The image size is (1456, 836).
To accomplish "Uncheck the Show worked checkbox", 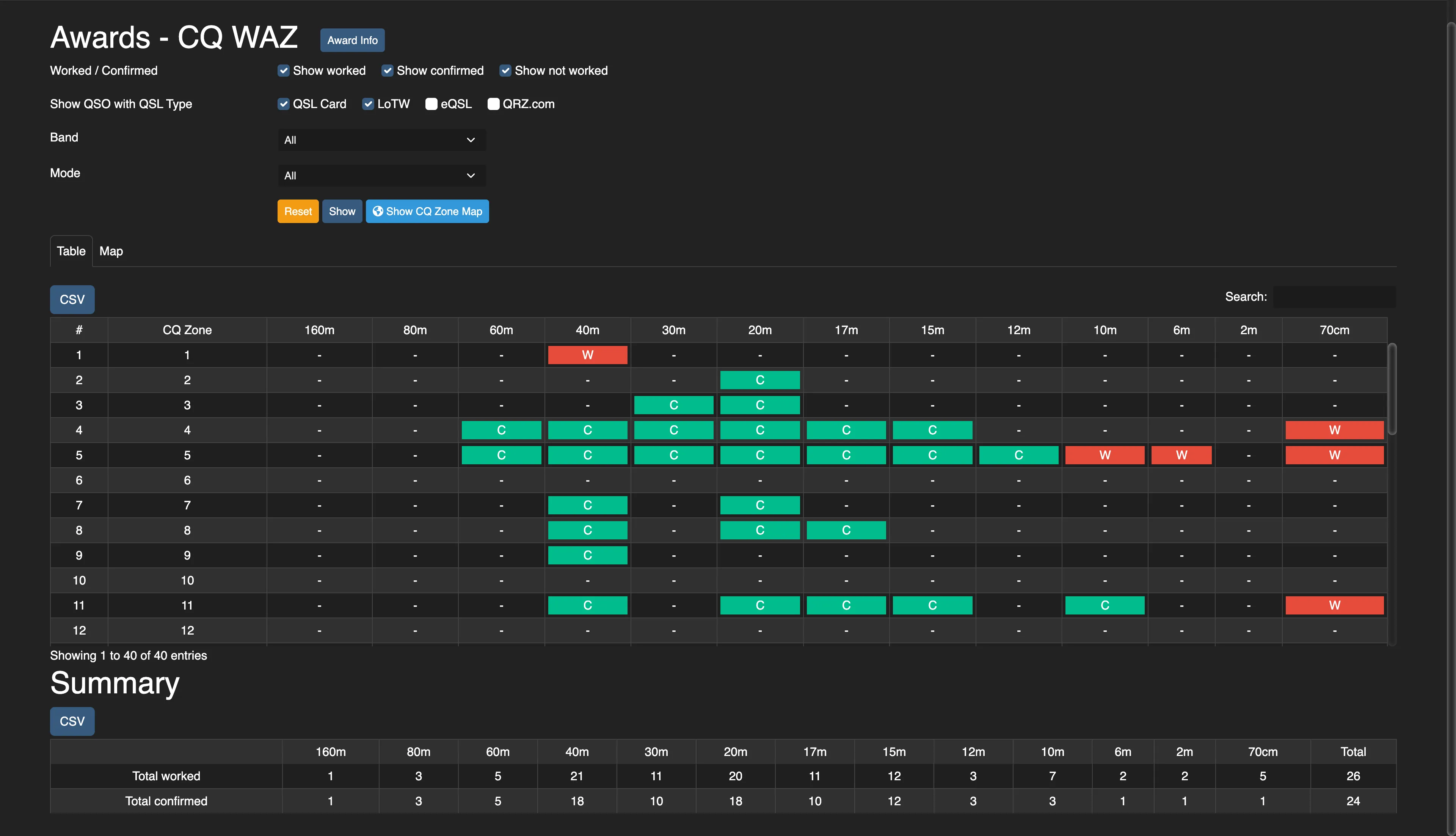I will pyautogui.click(x=284, y=71).
